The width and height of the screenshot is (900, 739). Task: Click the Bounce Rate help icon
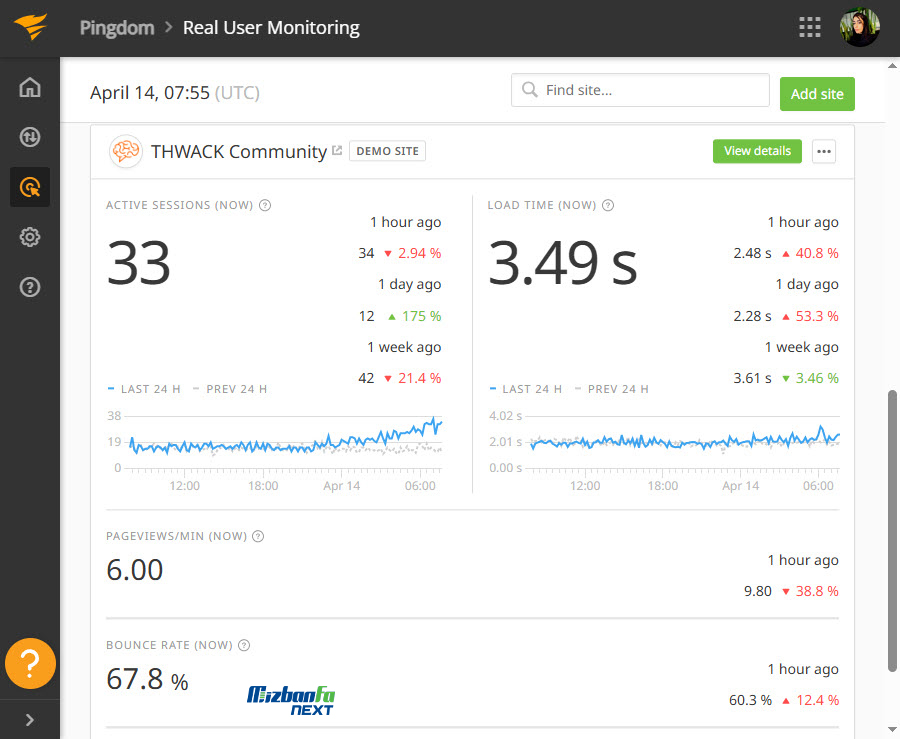244,645
